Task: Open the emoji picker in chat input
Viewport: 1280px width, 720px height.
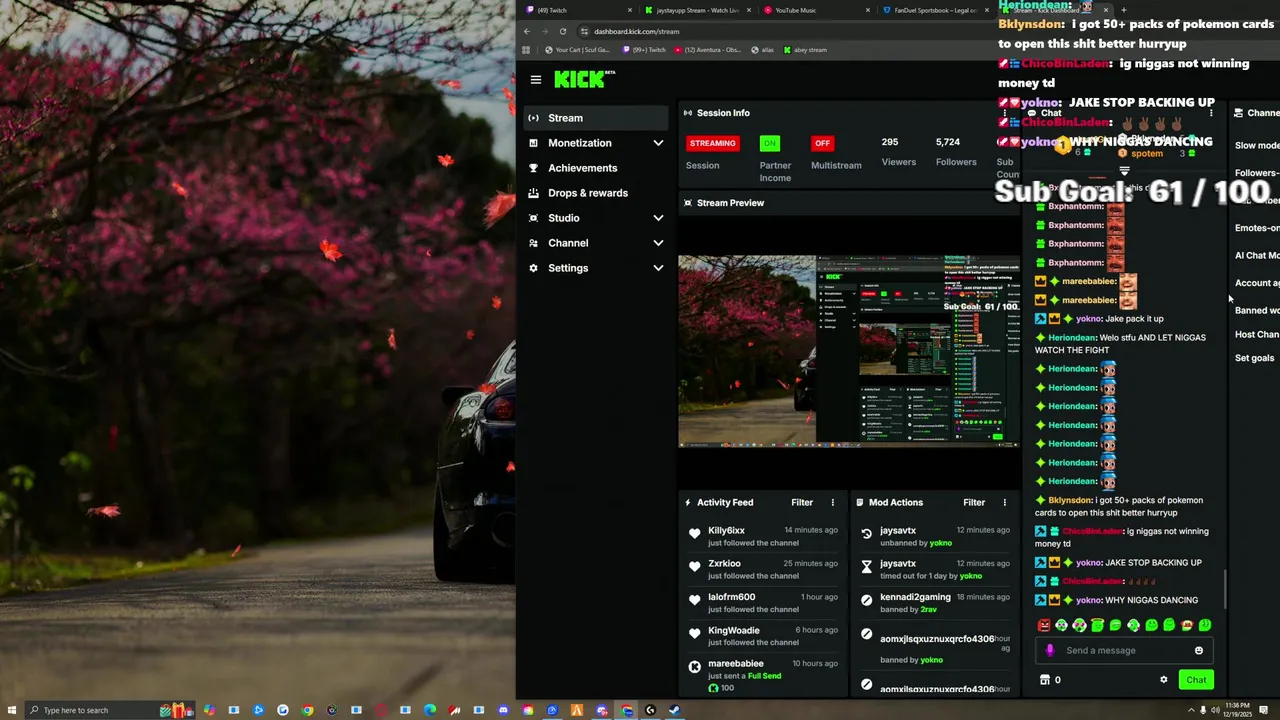Action: [x=1198, y=650]
